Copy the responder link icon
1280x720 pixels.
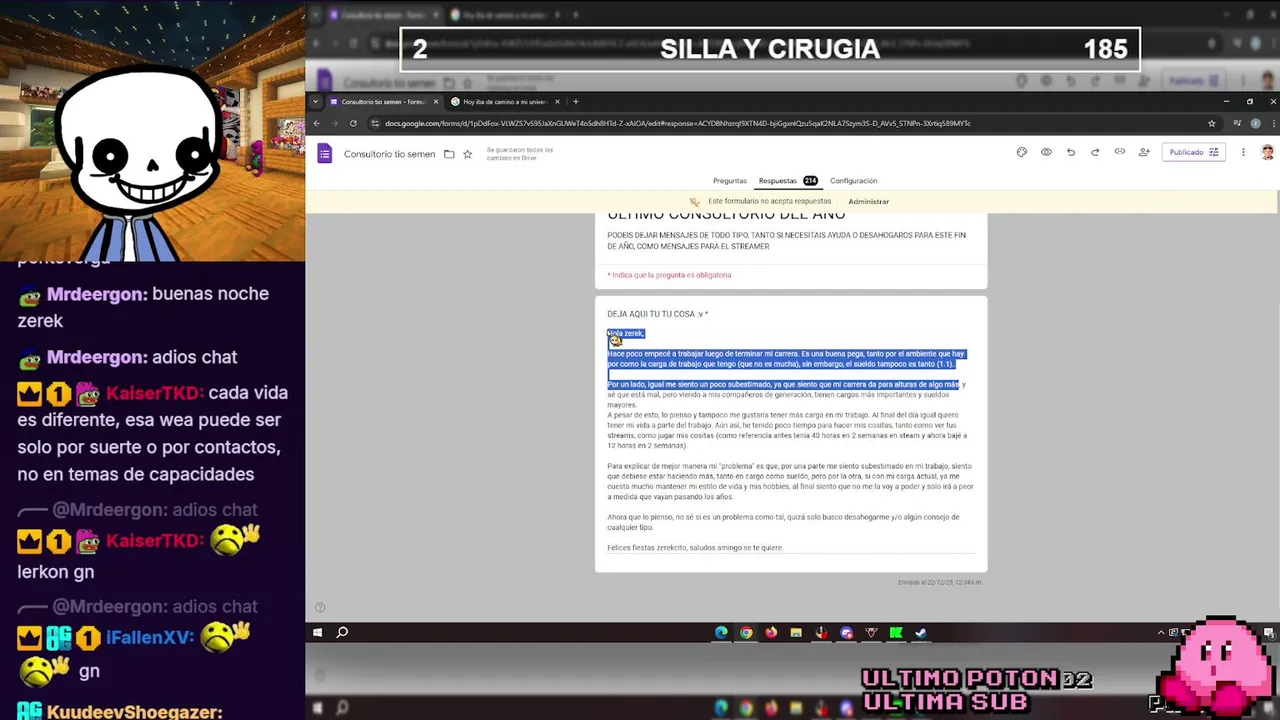[1119, 152]
